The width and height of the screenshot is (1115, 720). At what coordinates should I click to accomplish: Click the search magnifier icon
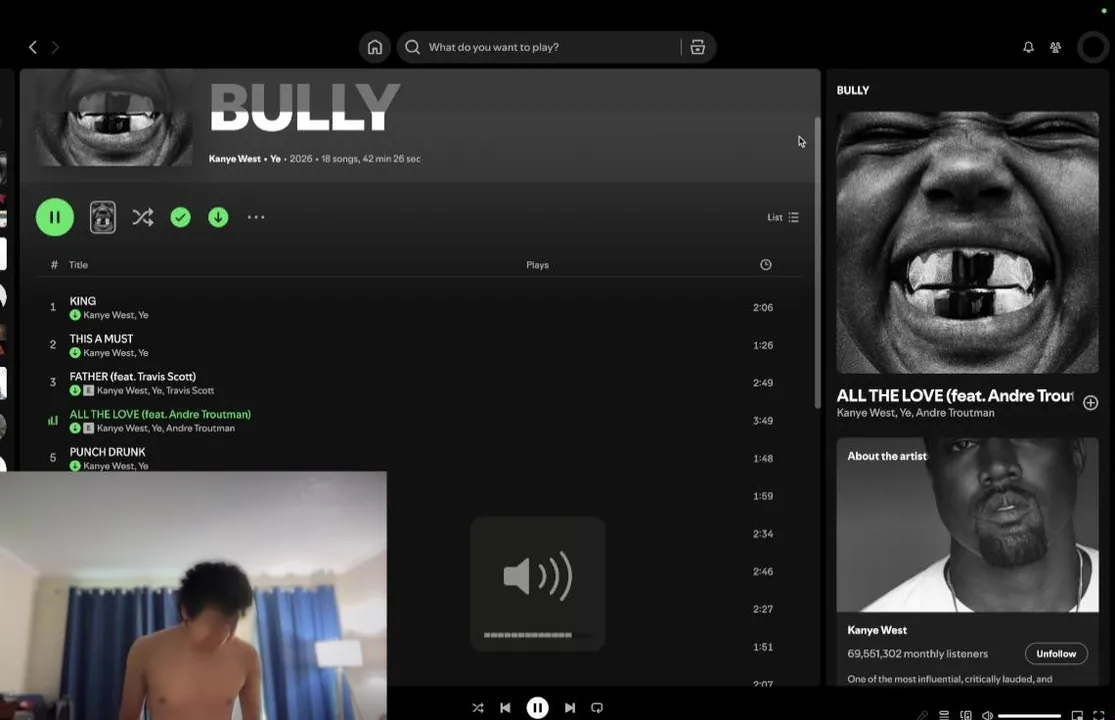tap(412, 47)
